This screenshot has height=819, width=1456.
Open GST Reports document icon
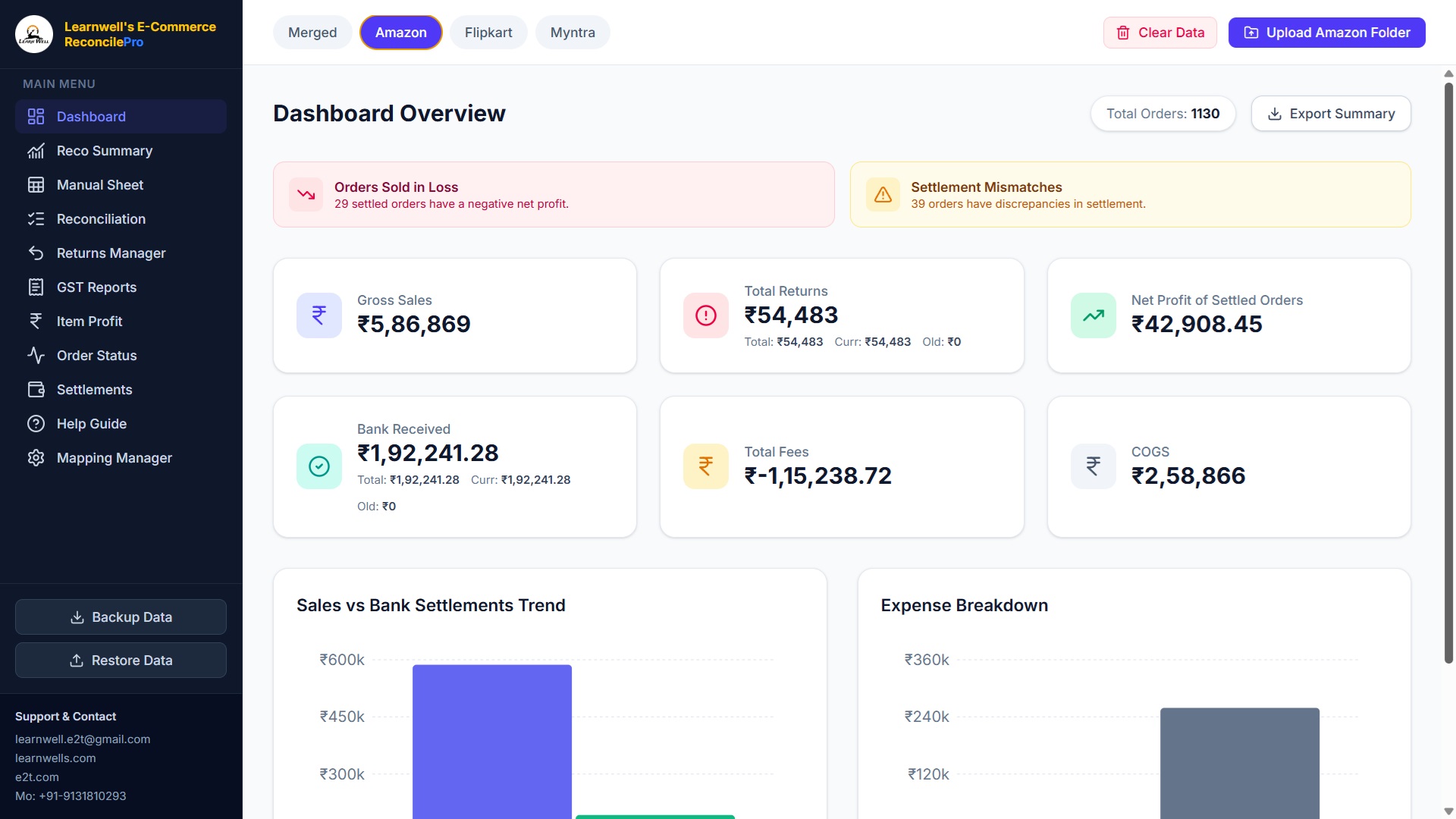click(x=36, y=287)
